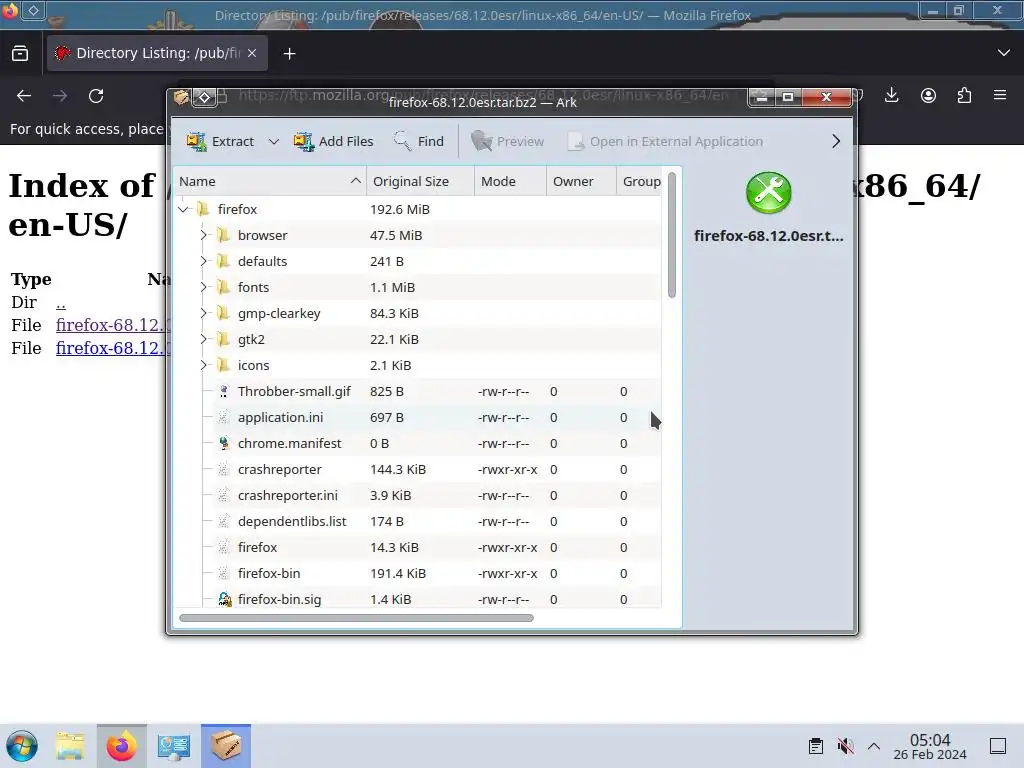This screenshot has height=768, width=1024.
Task: Sort by the Group column header
Action: (x=641, y=182)
